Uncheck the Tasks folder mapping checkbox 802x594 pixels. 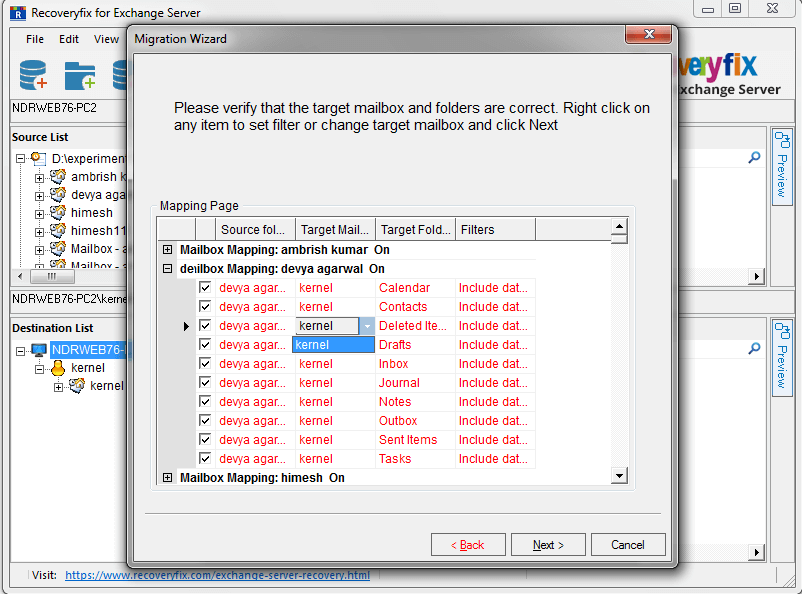click(205, 458)
